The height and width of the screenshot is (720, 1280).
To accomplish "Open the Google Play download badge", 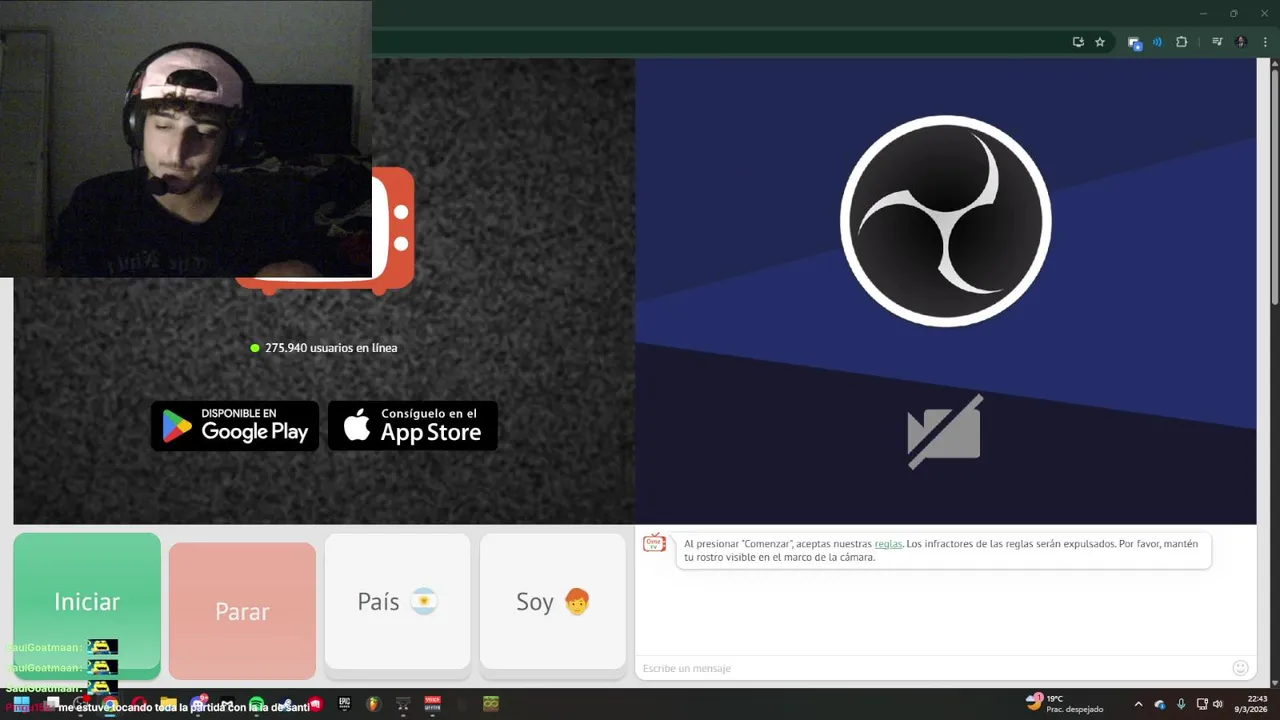I will point(235,426).
